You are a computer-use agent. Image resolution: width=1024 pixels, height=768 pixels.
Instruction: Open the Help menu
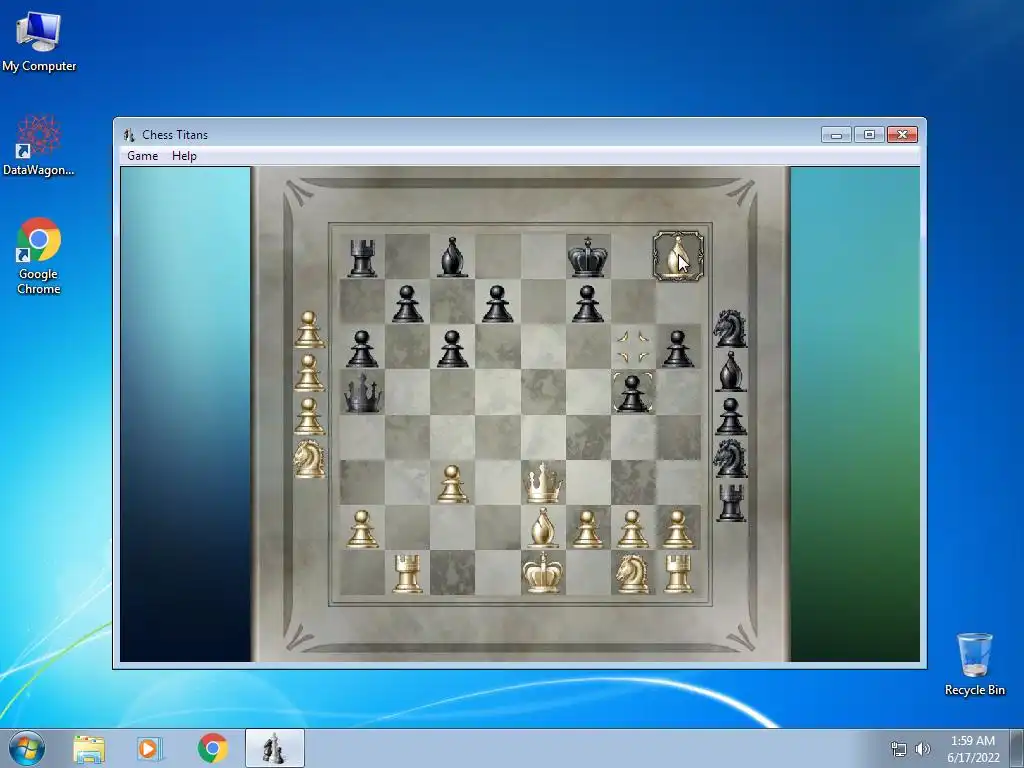click(184, 156)
